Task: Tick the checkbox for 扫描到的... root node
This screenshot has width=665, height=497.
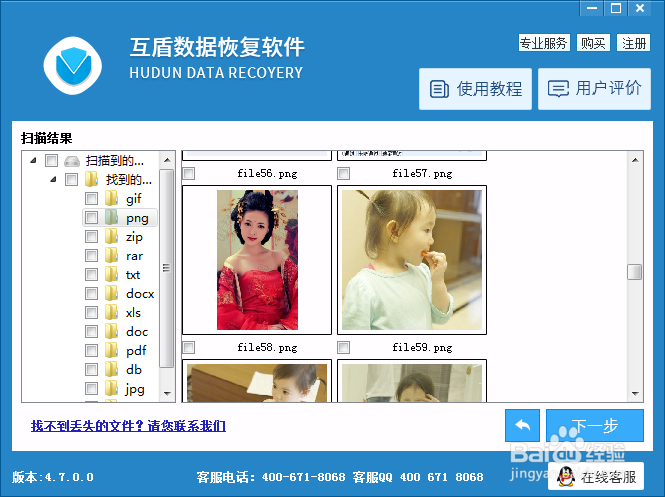Action: tap(51, 161)
